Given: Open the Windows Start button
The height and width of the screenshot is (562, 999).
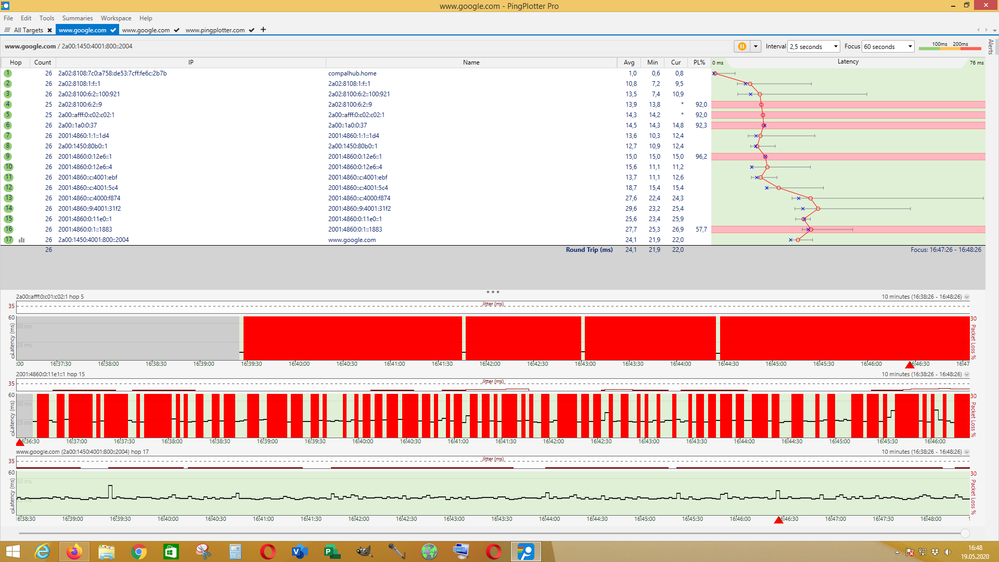Looking at the screenshot, I should [12, 551].
